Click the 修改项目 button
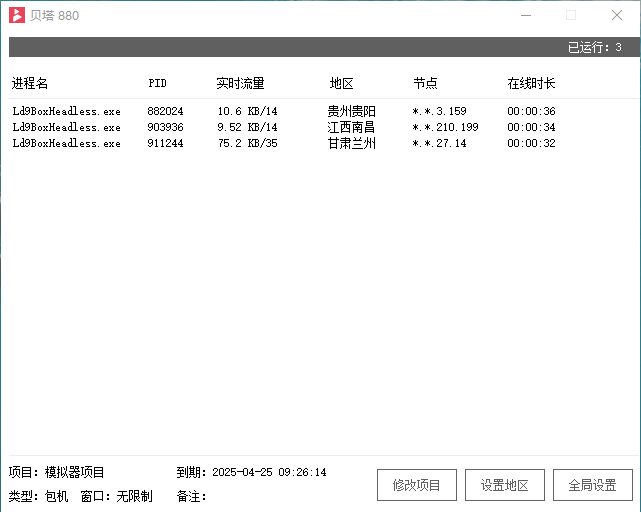The height and width of the screenshot is (512, 641). click(416, 485)
